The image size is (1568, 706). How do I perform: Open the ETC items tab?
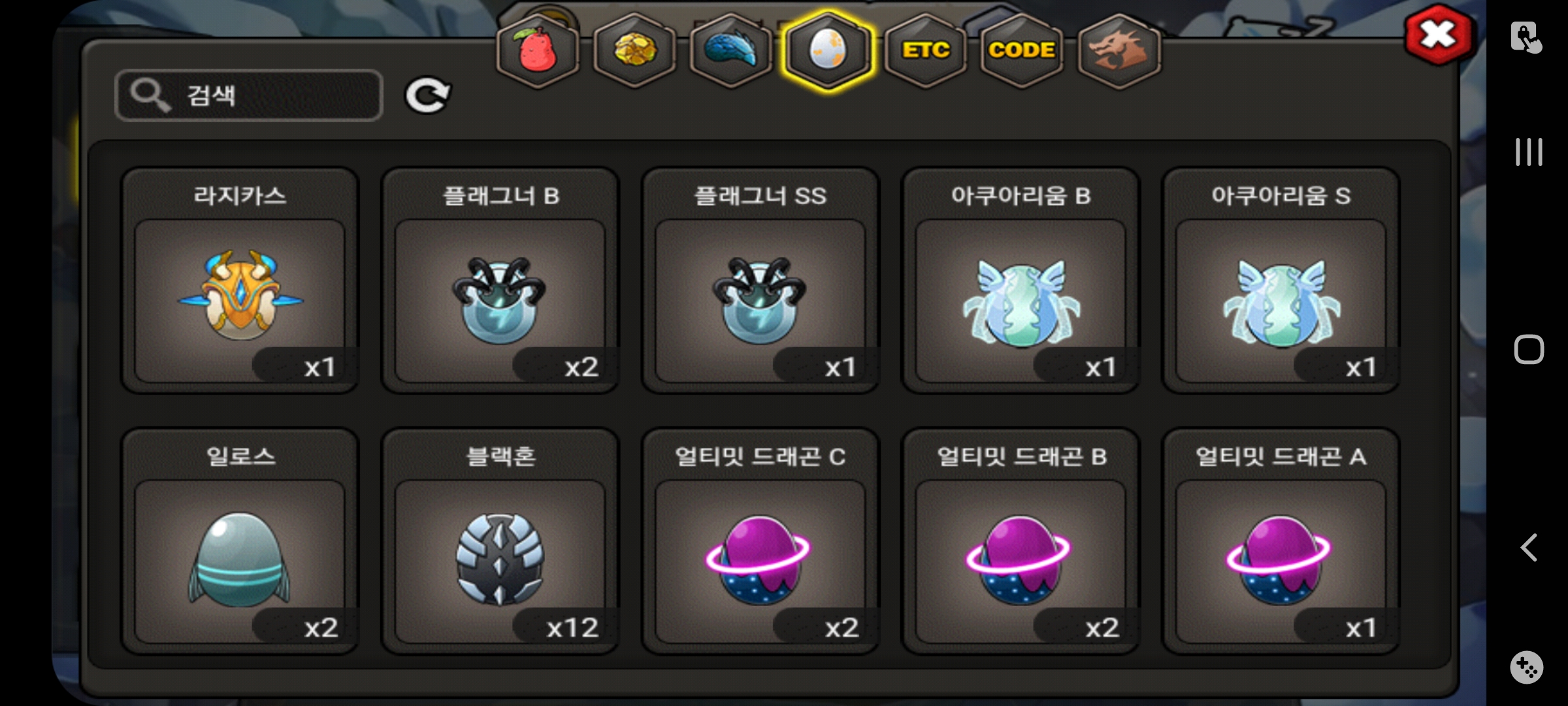(x=925, y=50)
